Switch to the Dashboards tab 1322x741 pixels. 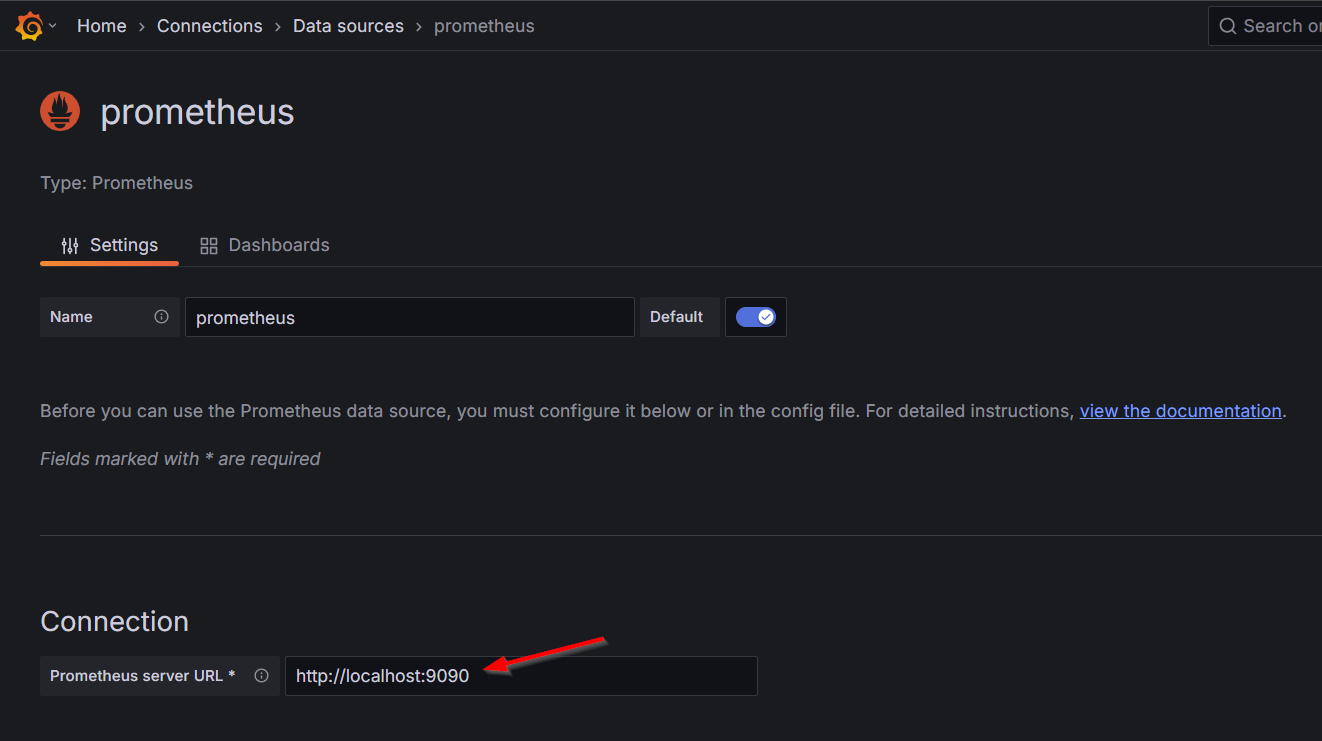pos(279,244)
